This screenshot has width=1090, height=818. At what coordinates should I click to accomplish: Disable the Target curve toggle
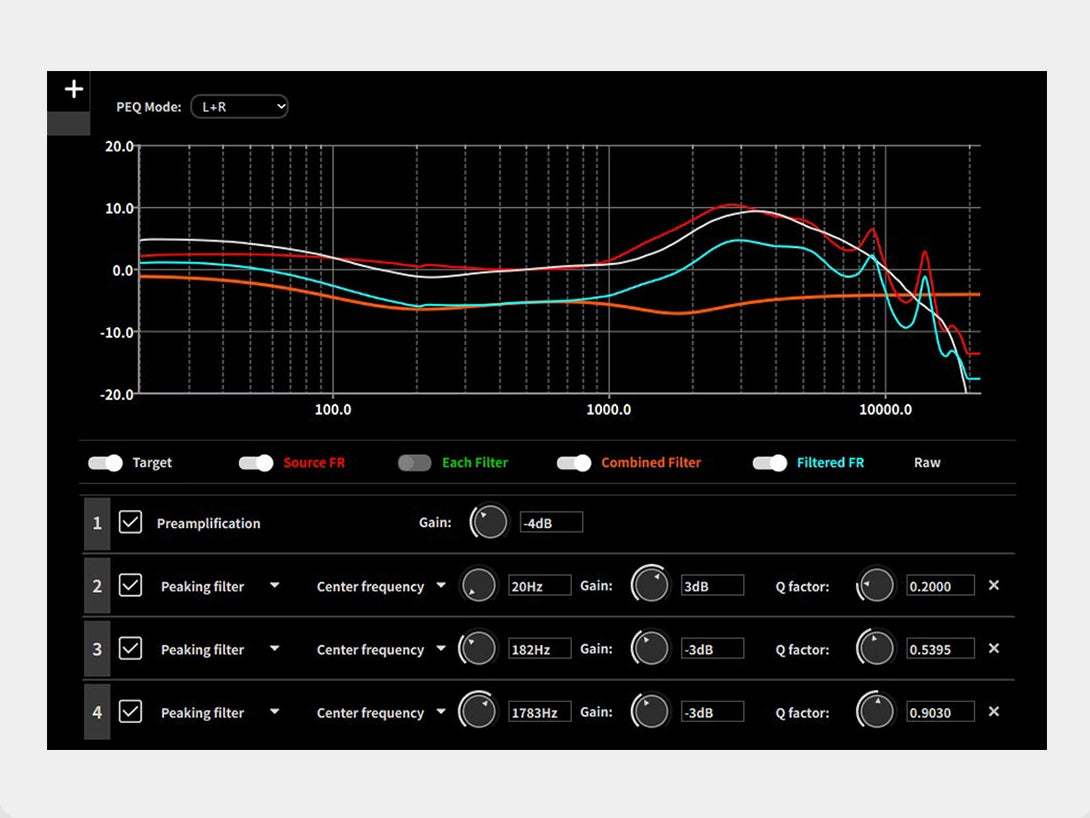click(x=105, y=463)
